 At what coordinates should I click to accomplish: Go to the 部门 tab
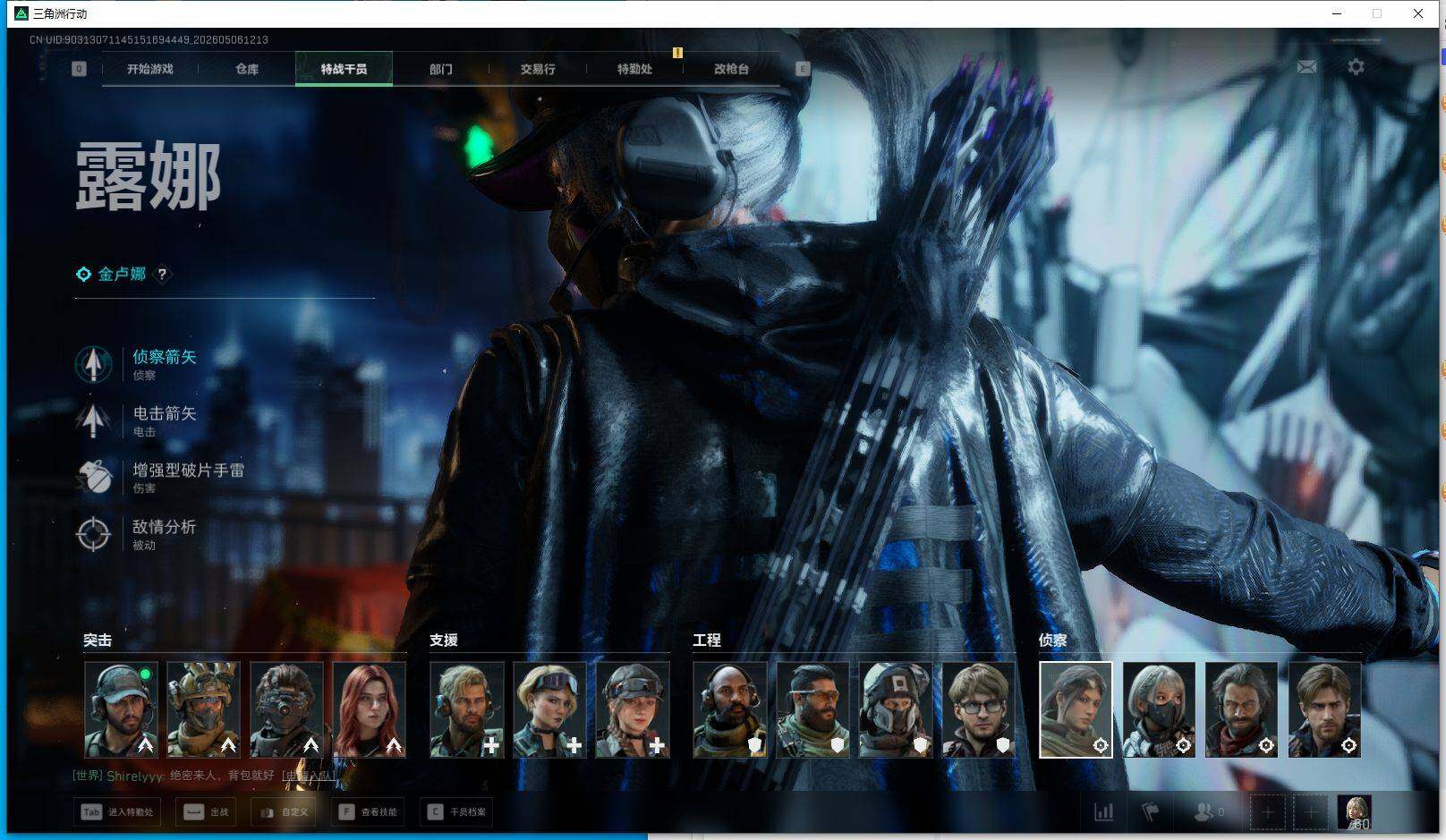(x=440, y=69)
